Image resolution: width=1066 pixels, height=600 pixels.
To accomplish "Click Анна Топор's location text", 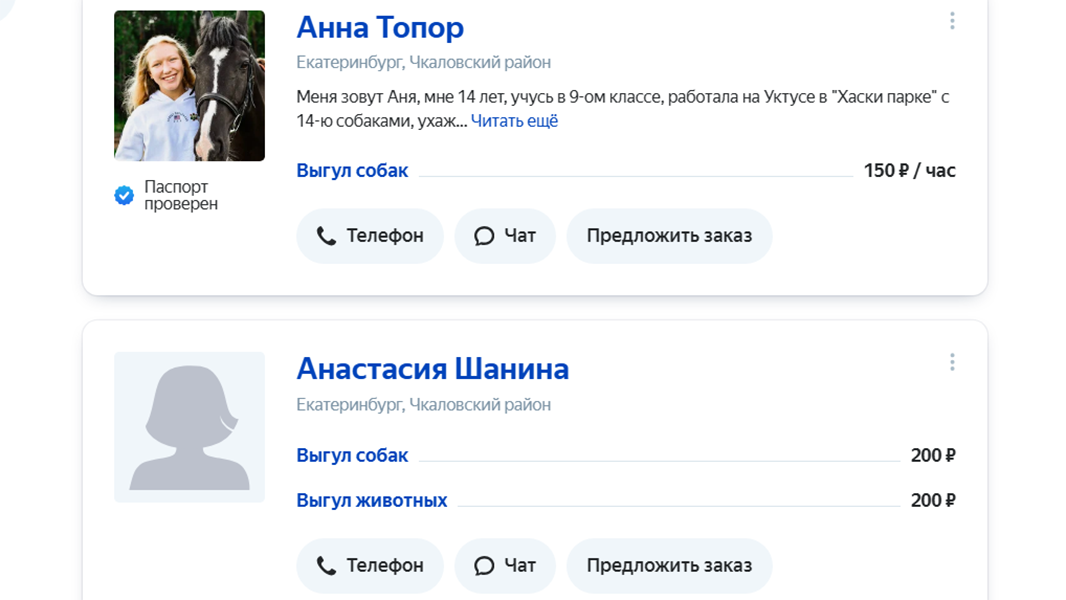I will [x=423, y=63].
